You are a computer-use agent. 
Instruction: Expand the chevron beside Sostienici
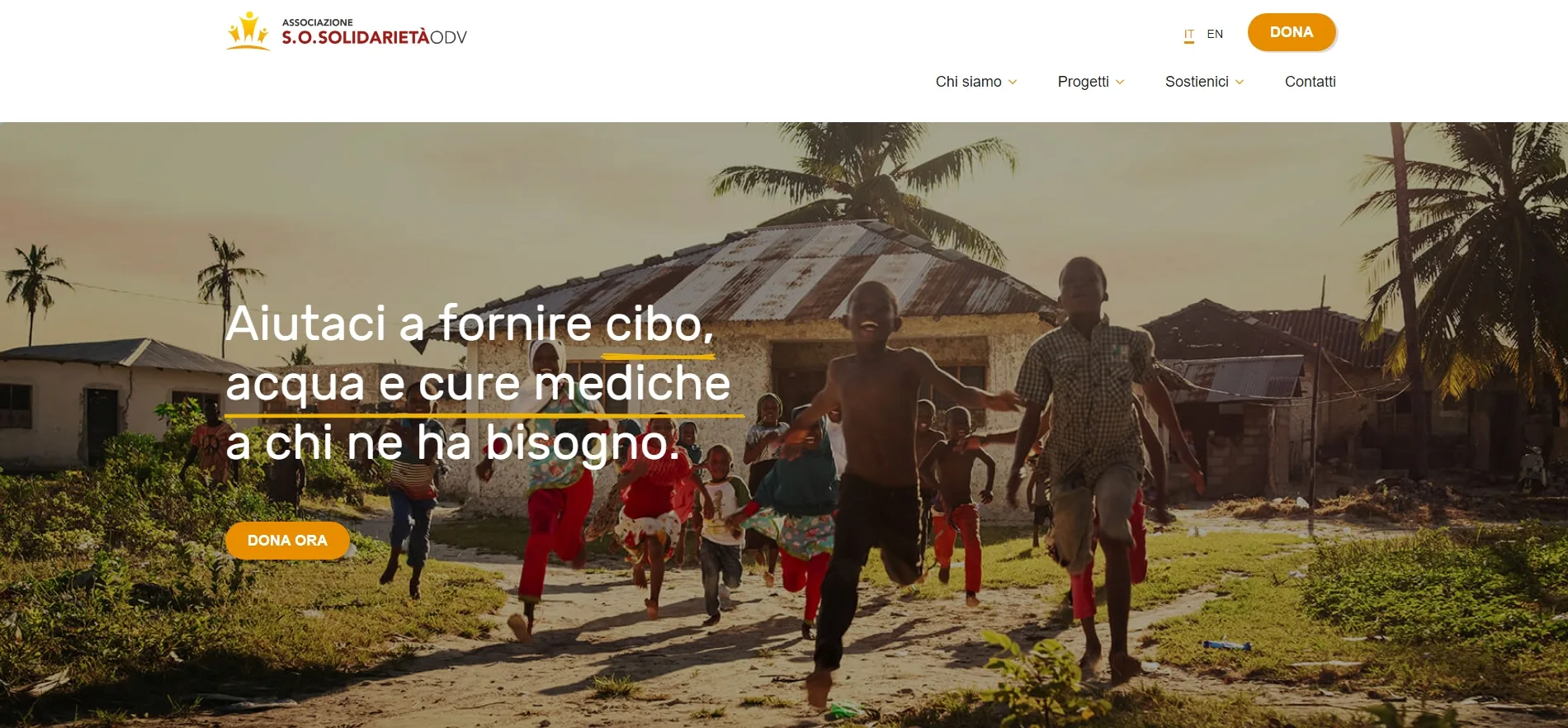(1240, 83)
